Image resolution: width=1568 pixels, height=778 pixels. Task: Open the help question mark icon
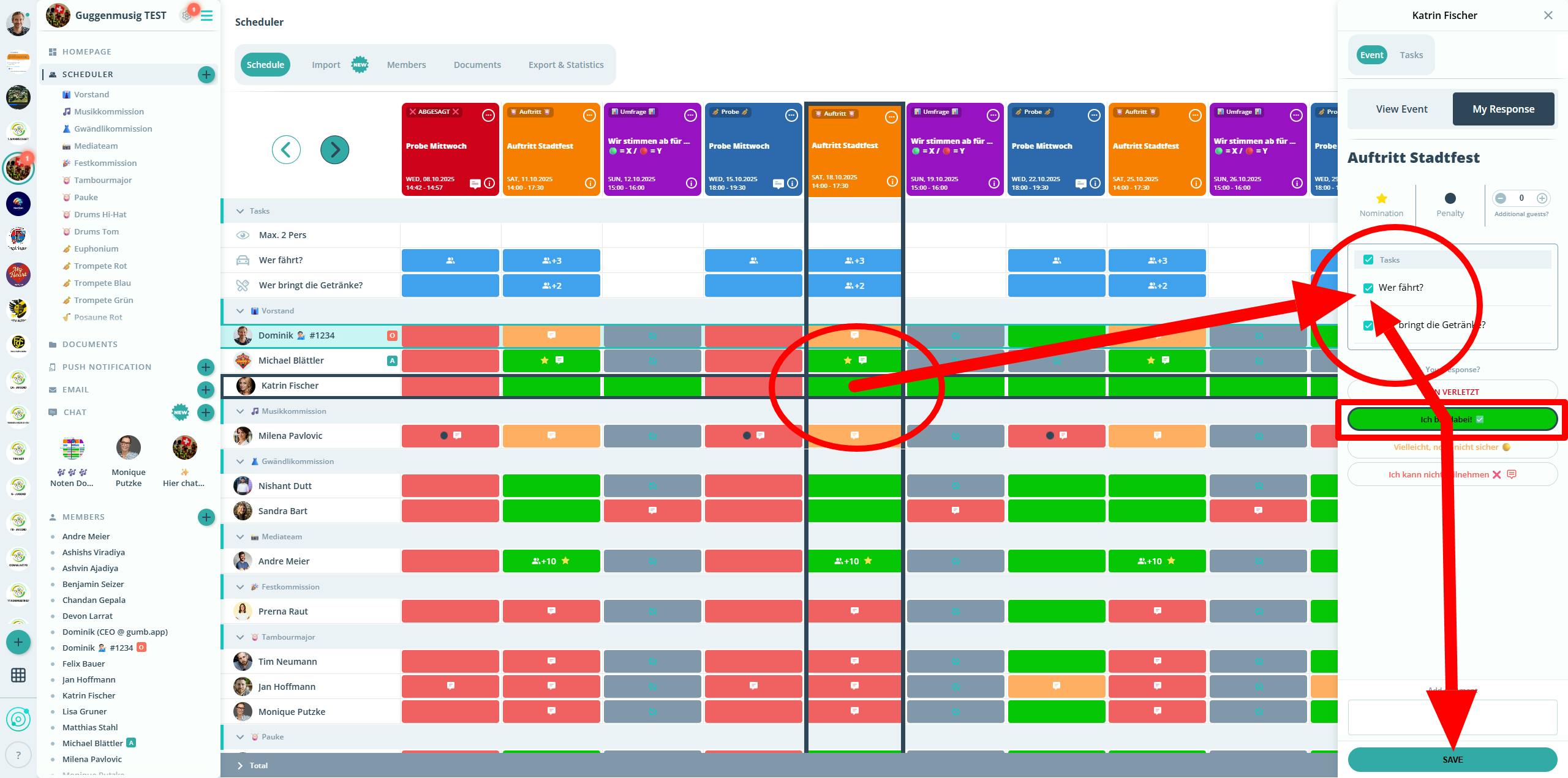click(x=18, y=755)
